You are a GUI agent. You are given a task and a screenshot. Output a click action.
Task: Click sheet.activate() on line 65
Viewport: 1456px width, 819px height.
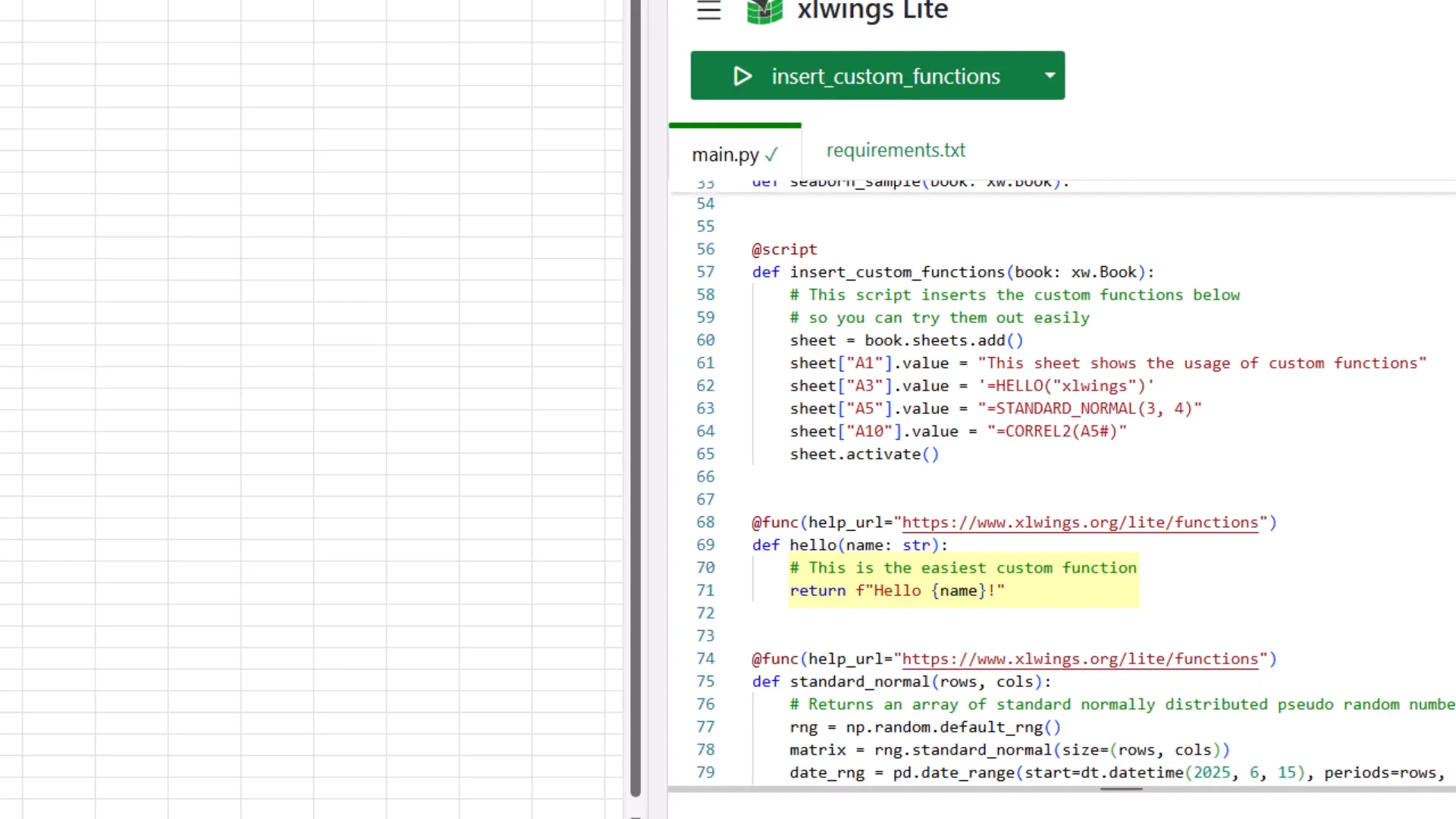(864, 454)
